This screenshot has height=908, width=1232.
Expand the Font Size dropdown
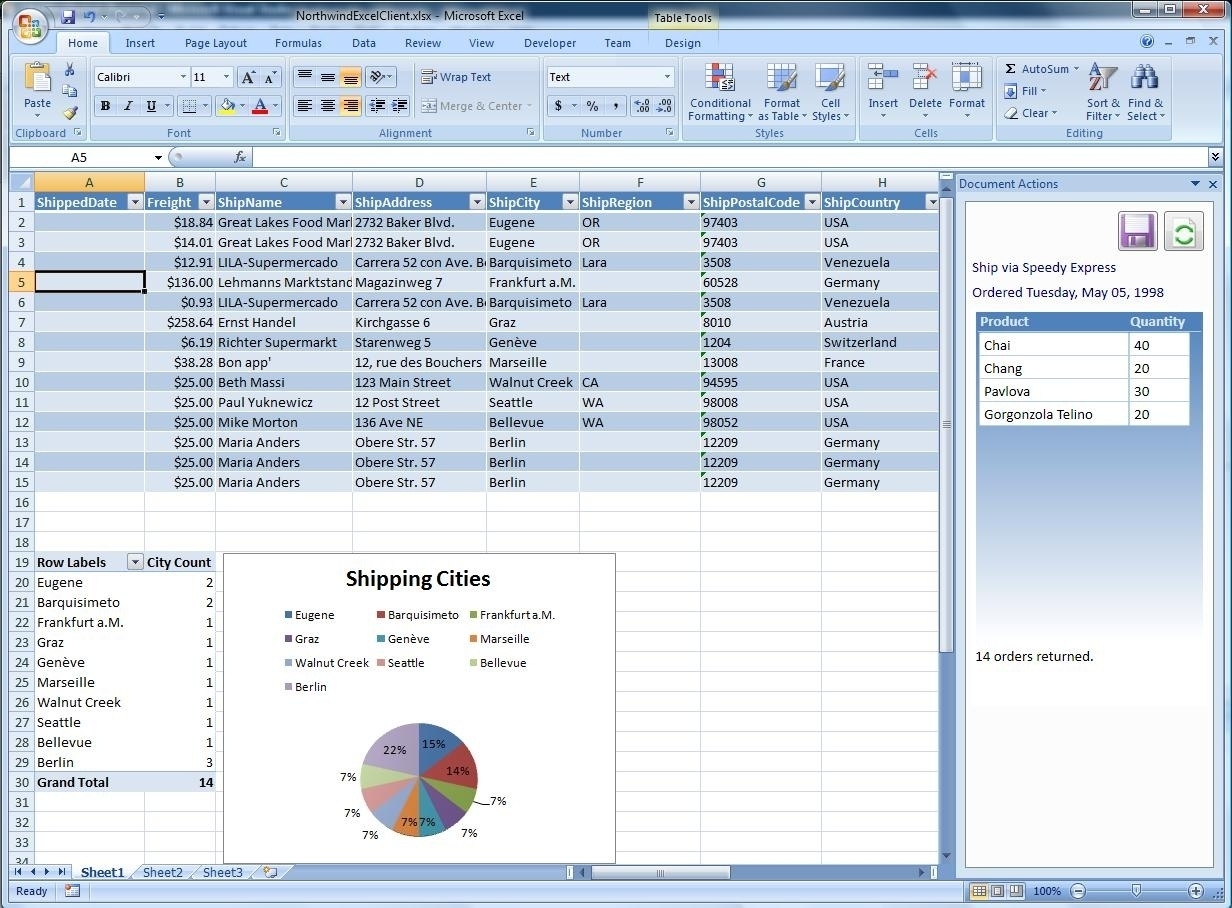pos(227,76)
